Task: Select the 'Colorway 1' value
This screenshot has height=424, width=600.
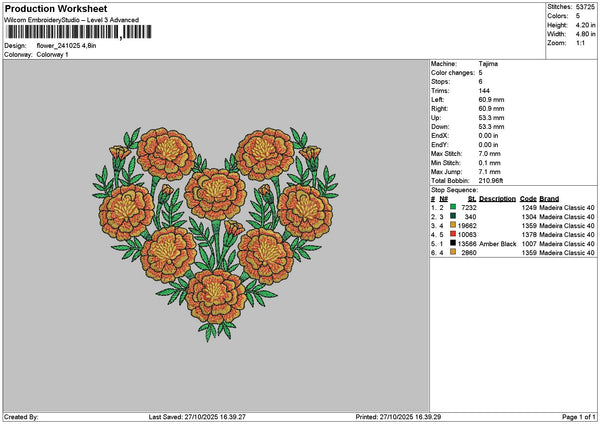Action: pyautogui.click(x=52, y=55)
